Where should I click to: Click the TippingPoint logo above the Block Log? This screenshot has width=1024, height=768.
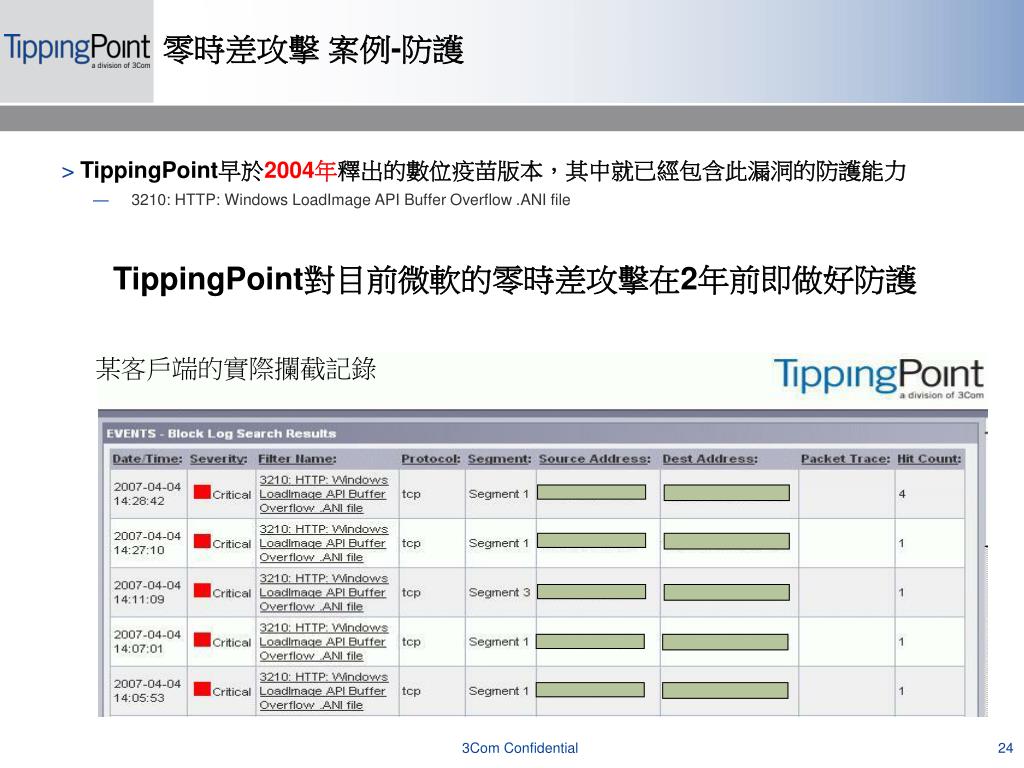click(878, 377)
